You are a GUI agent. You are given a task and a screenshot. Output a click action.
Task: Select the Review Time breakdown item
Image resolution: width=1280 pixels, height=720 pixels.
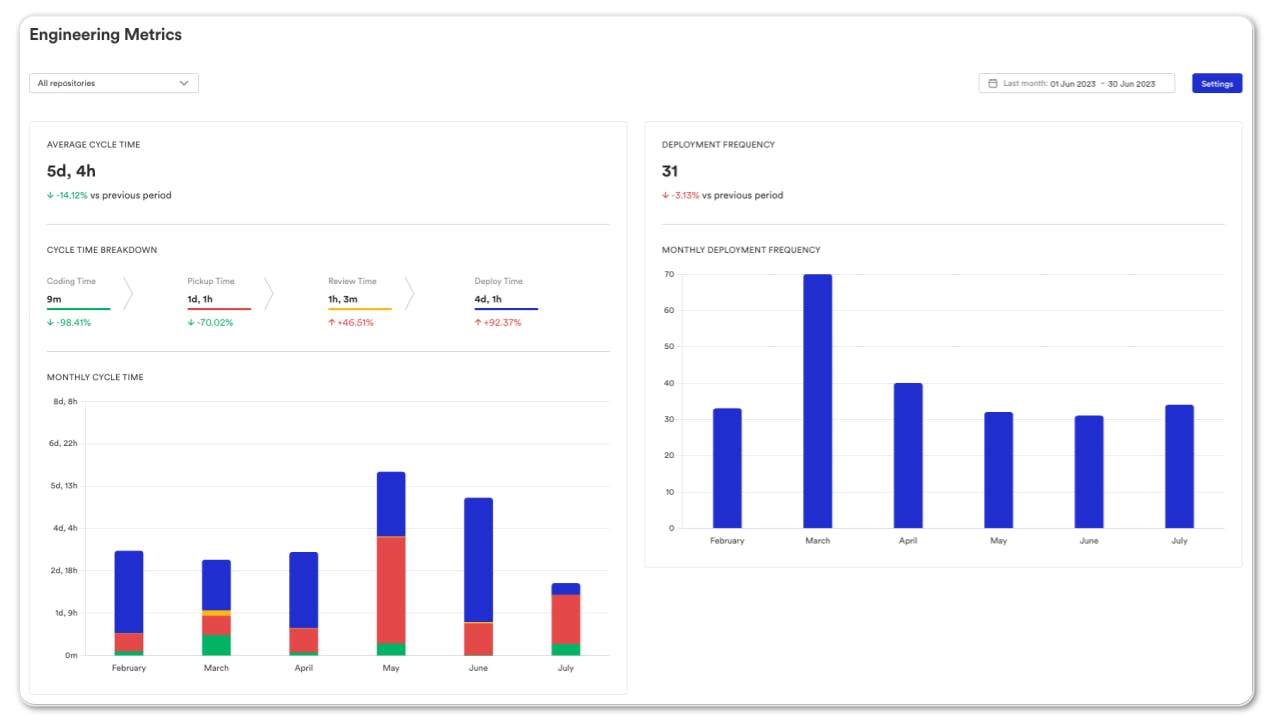tap(359, 300)
